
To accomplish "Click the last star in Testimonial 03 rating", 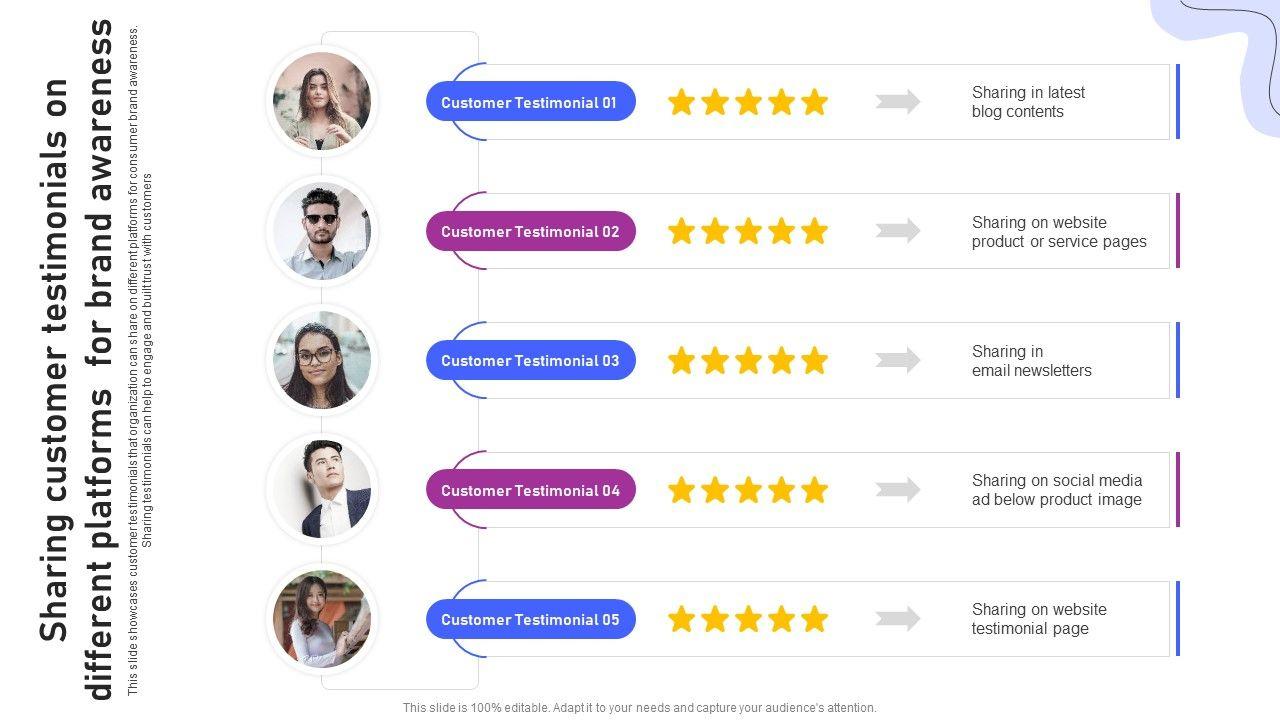I will click(815, 360).
